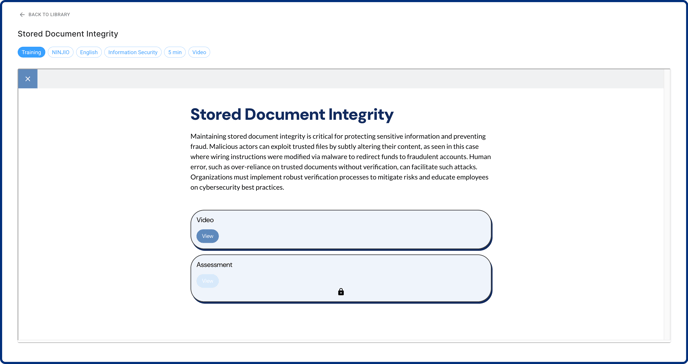
Task: Click the Video card label
Action: (205, 220)
